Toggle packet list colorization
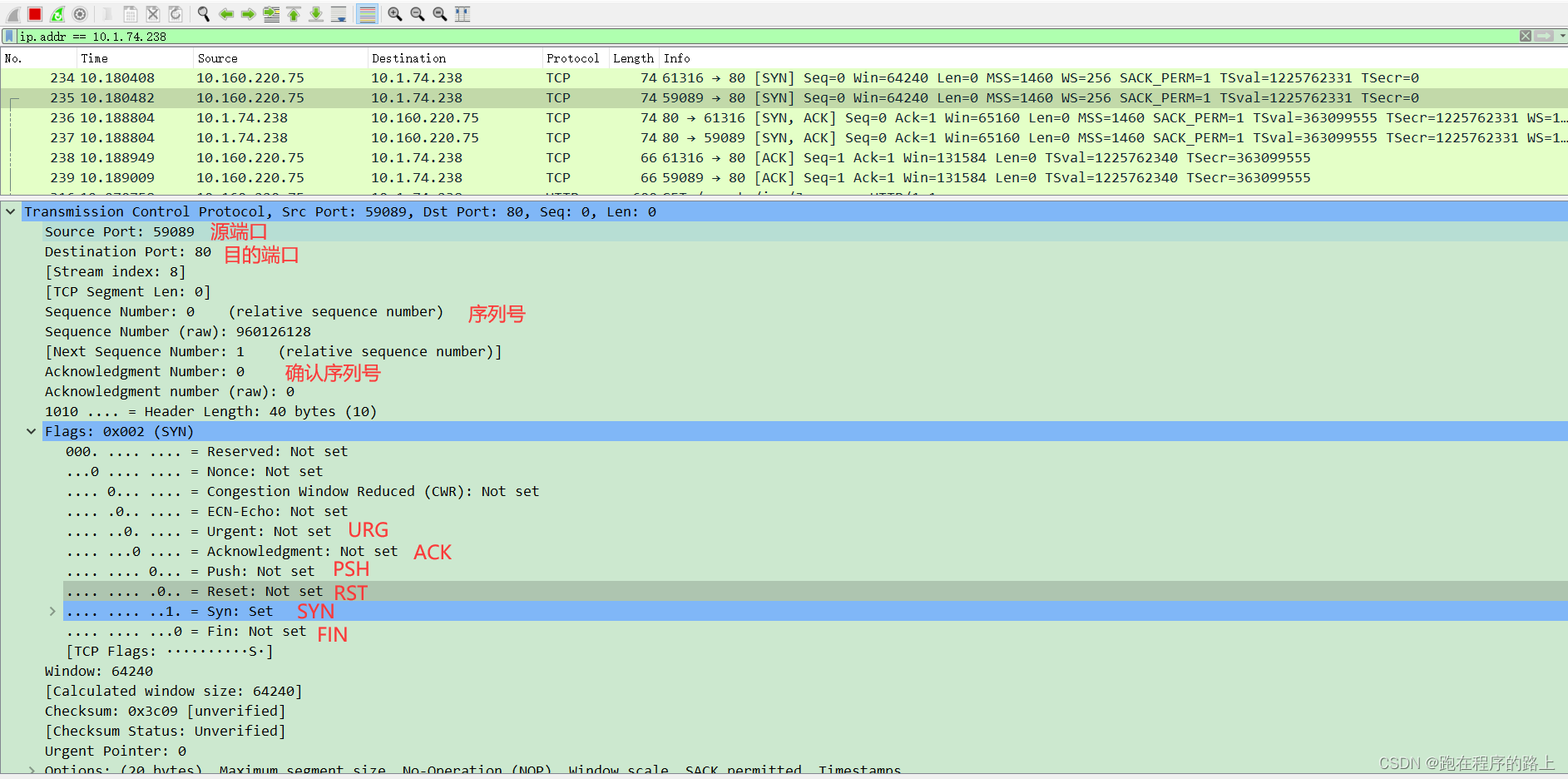This screenshot has height=779, width=1568. pos(367,14)
